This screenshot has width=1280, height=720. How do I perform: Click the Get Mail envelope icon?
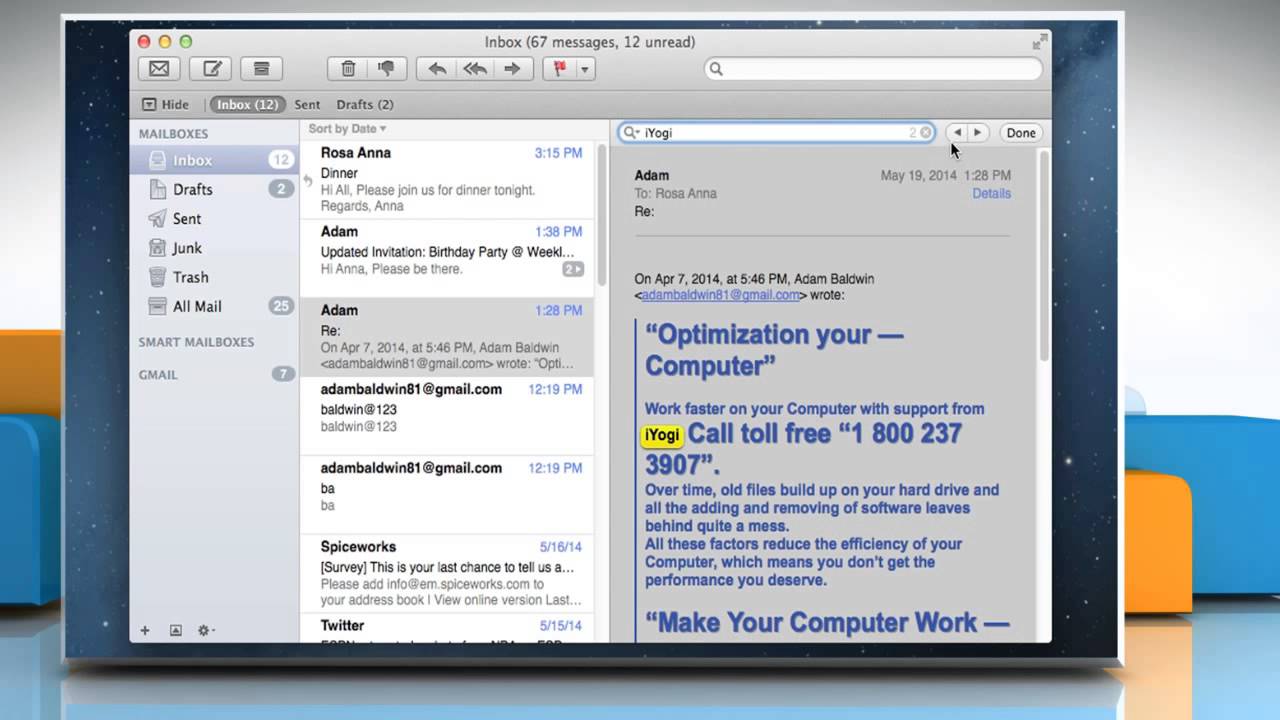159,68
